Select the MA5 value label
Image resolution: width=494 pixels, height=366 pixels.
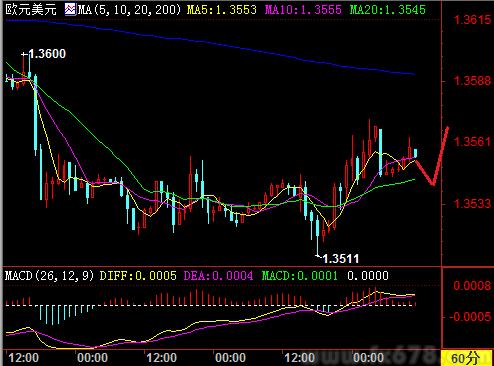[x=222, y=10]
